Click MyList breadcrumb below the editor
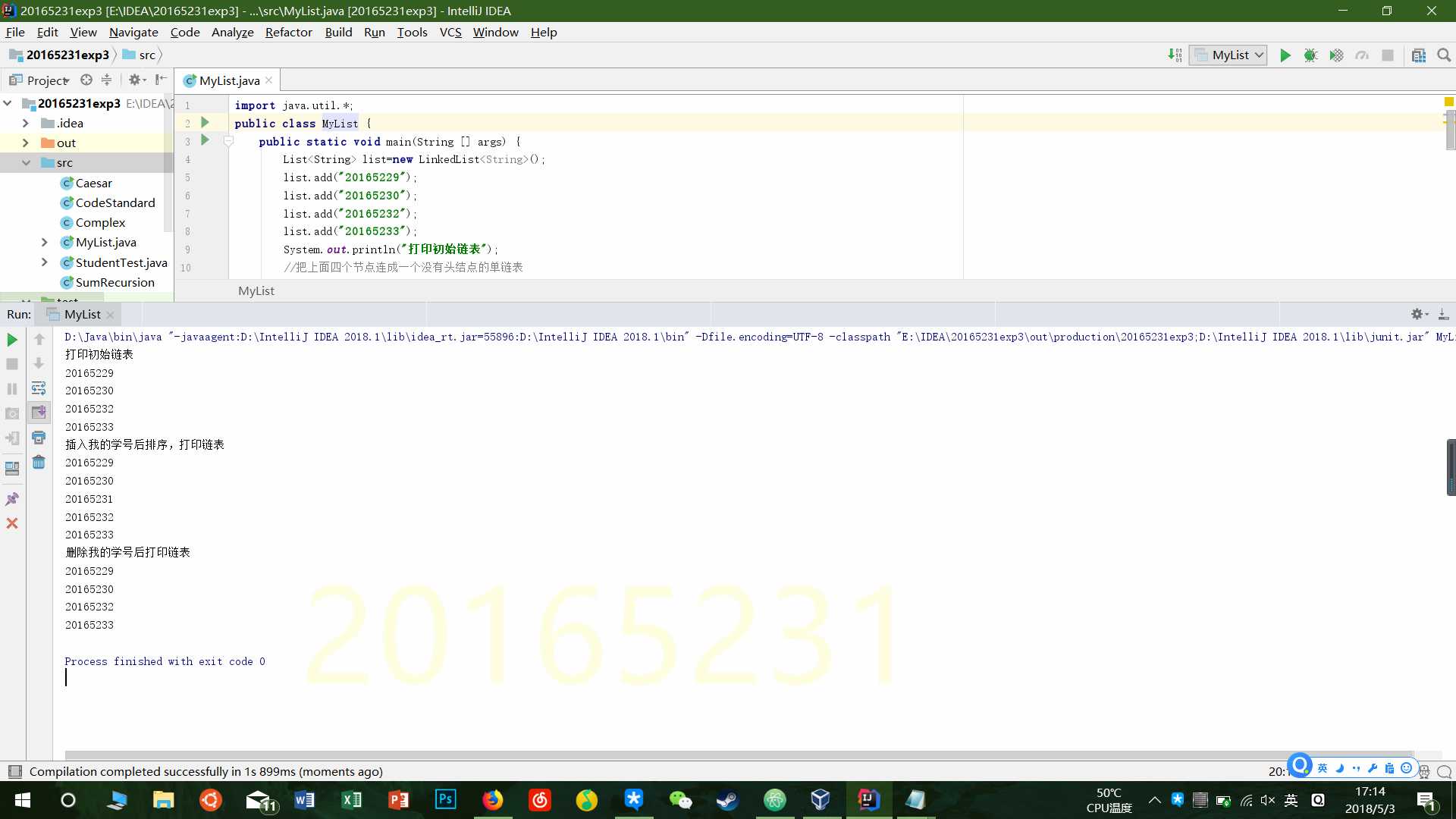The height and width of the screenshot is (819, 1456). (x=256, y=290)
